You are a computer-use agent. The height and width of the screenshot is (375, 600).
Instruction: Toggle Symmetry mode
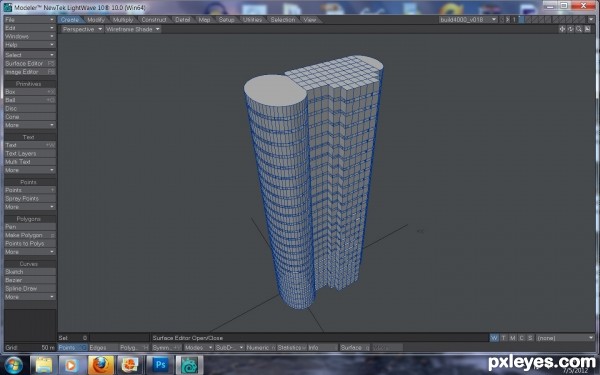pos(166,347)
